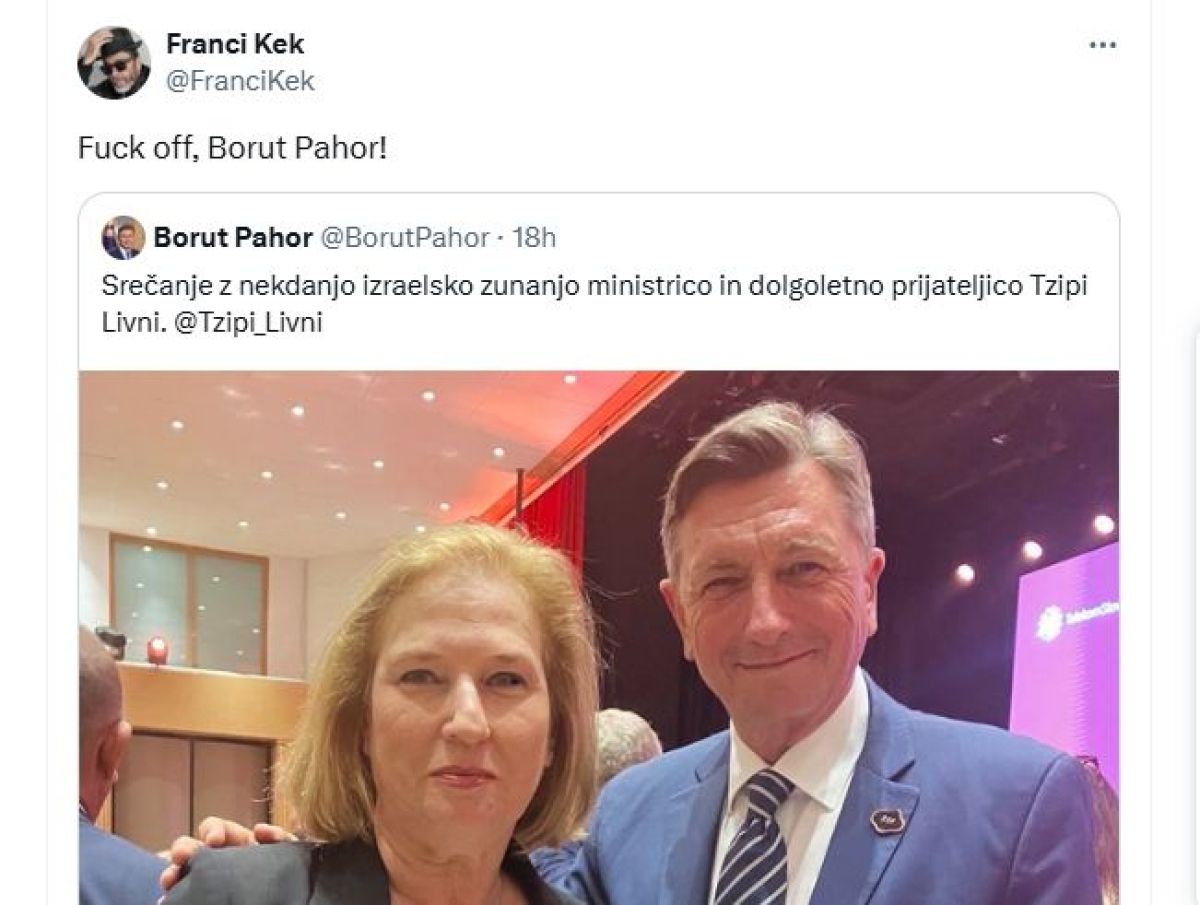Viewport: 1200px width, 905px height.
Task: Click the quoted tweet text starting with Srečanje
Action: [594, 305]
